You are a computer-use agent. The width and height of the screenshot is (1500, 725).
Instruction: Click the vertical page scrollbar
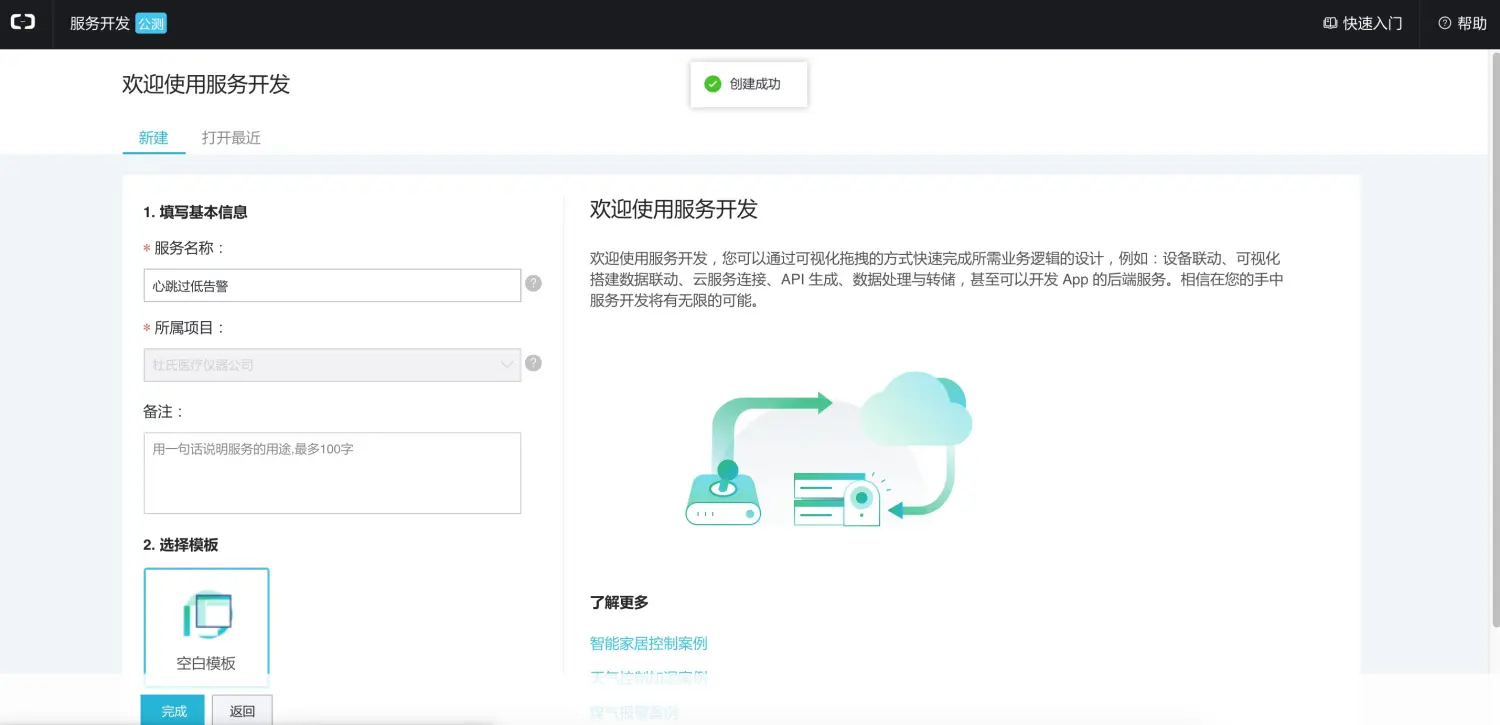(x=1494, y=340)
